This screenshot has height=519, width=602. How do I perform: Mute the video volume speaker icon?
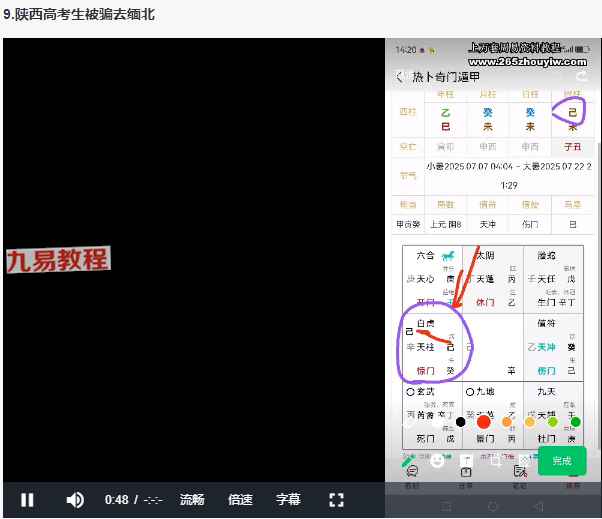(x=75, y=500)
